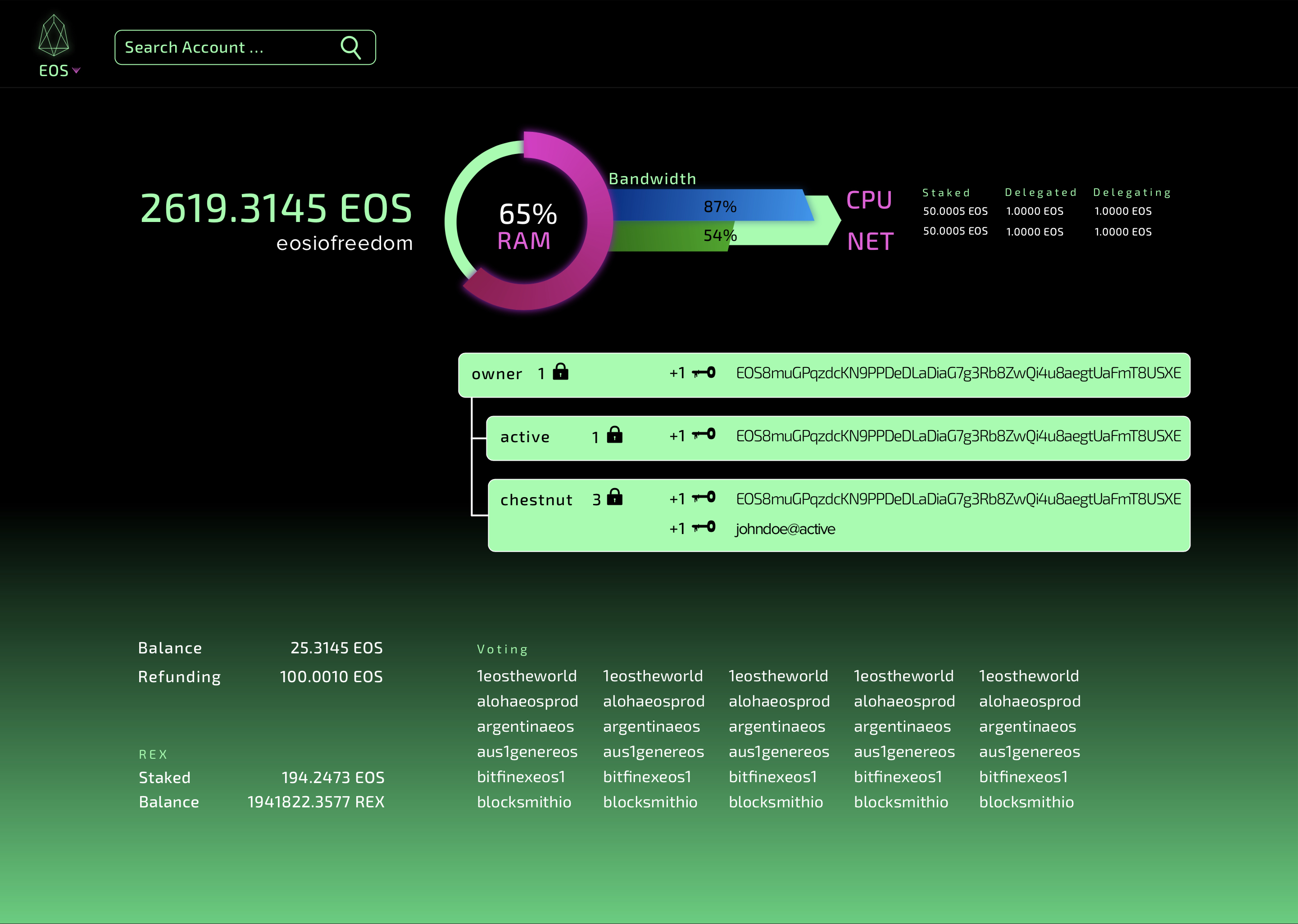Image resolution: width=1298 pixels, height=924 pixels.
Task: Click the lock icon in chestnut row
Action: coord(615,497)
